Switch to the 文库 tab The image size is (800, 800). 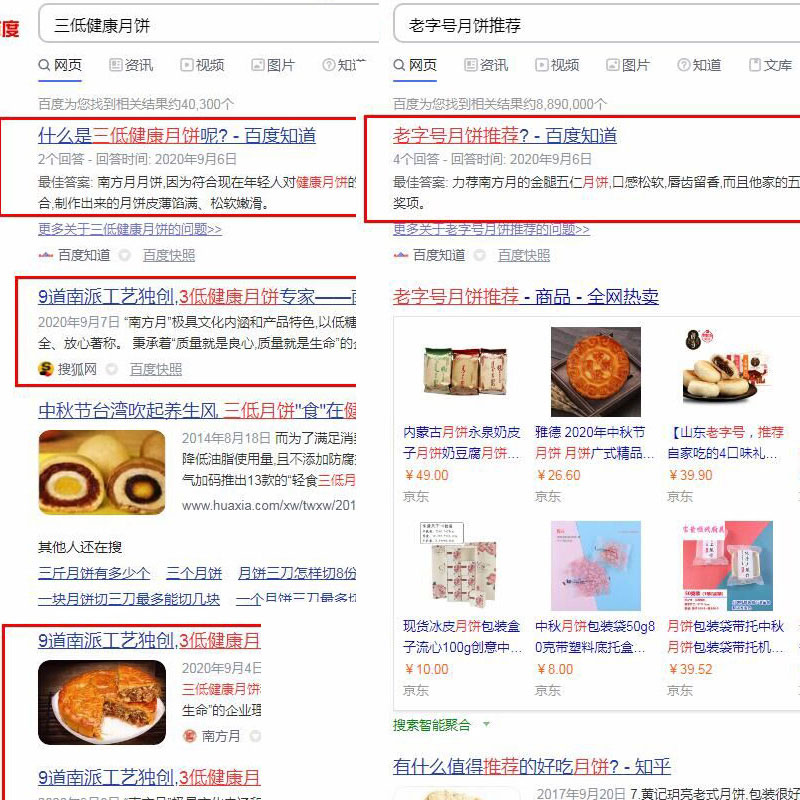[770, 65]
